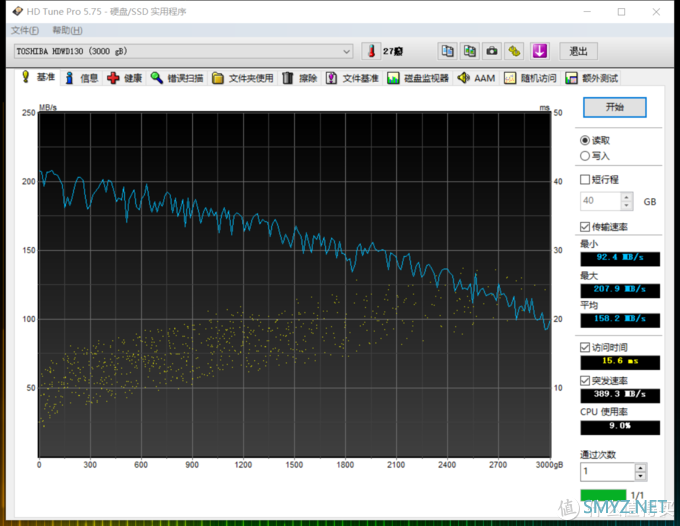Click the minimum 92.4 MB/s value
The height and width of the screenshot is (526, 680).
[620, 258]
